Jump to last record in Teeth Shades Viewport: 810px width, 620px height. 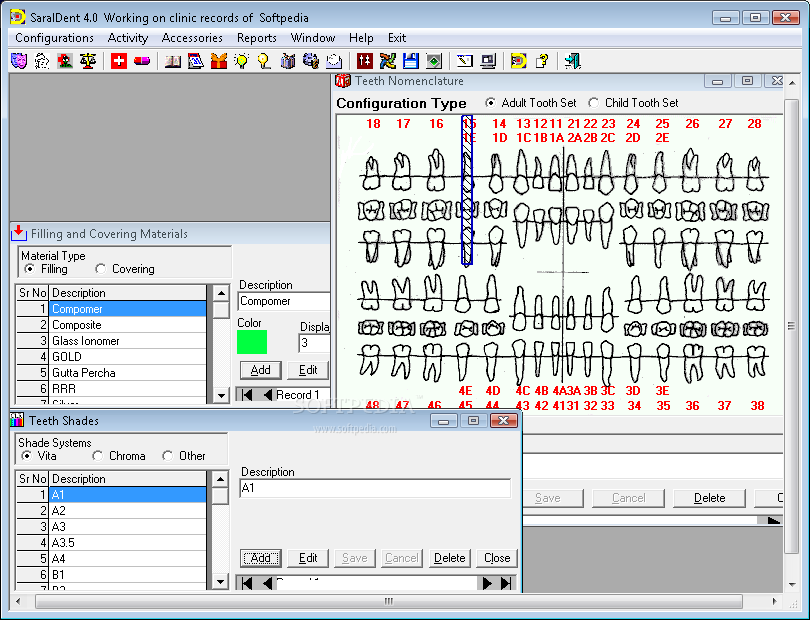point(506,583)
